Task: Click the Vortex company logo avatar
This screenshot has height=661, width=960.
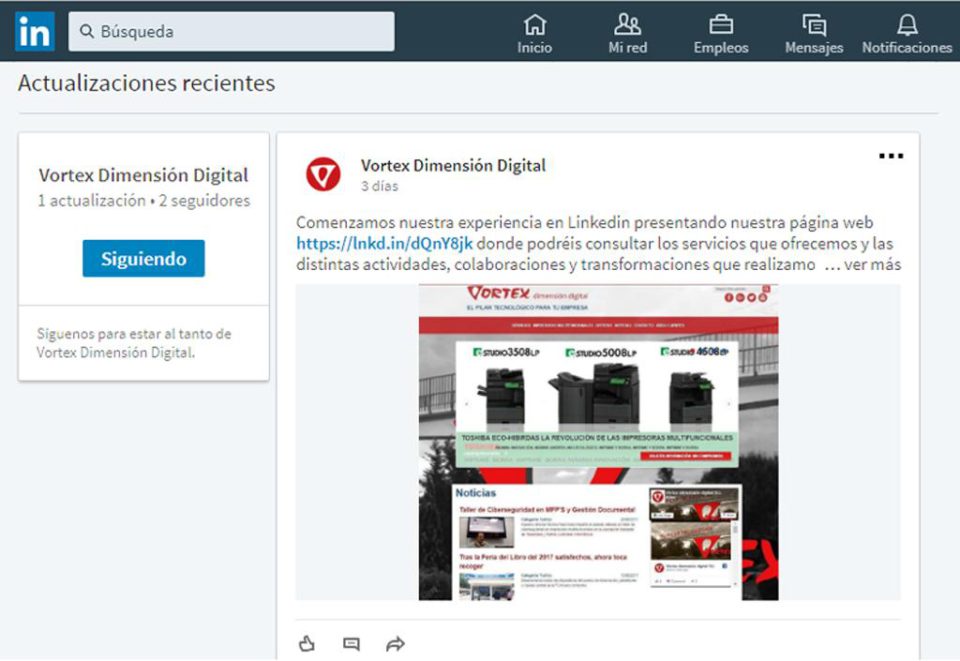Action: click(x=323, y=174)
